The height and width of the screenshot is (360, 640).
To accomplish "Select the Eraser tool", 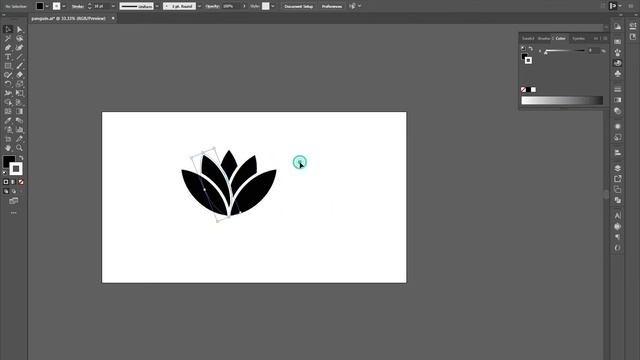I will click(20, 75).
